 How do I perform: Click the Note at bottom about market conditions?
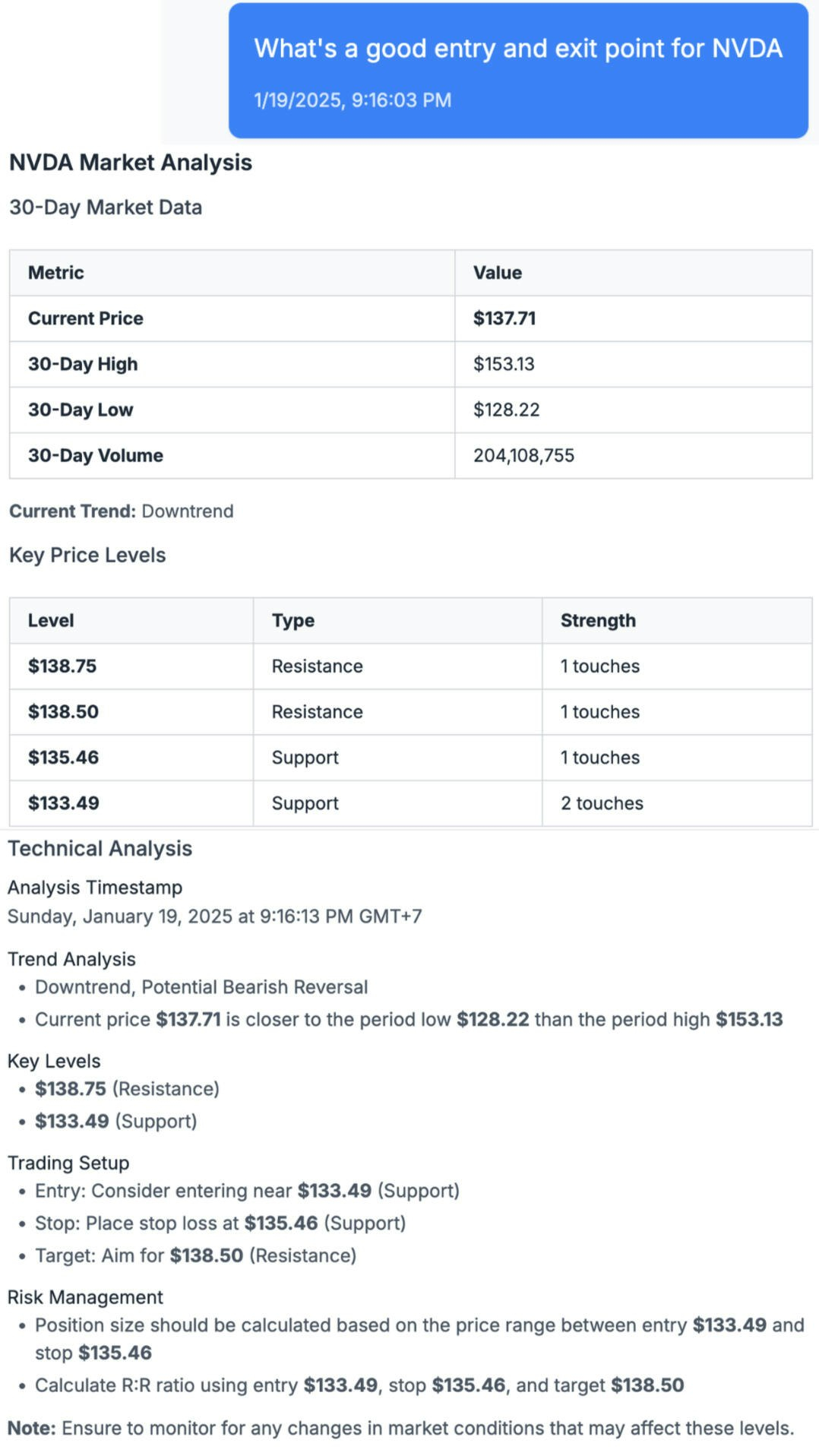pyautogui.click(x=401, y=1429)
